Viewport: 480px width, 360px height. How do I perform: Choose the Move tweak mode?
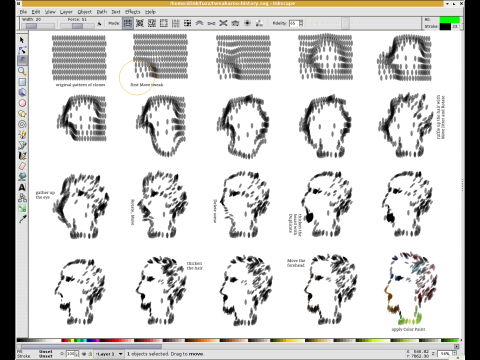pos(128,23)
